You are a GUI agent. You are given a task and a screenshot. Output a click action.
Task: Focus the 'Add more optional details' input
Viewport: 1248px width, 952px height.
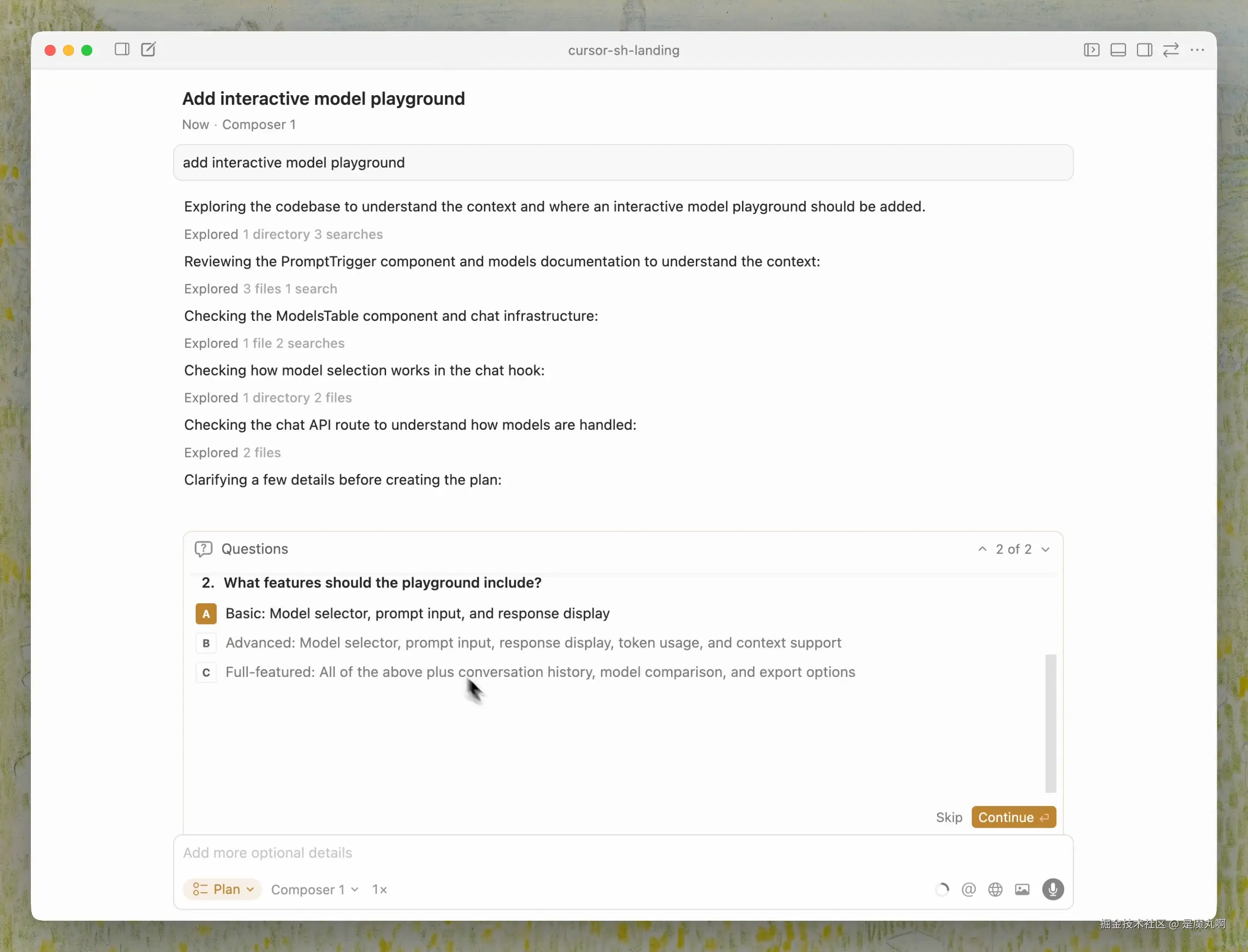pos(567,853)
